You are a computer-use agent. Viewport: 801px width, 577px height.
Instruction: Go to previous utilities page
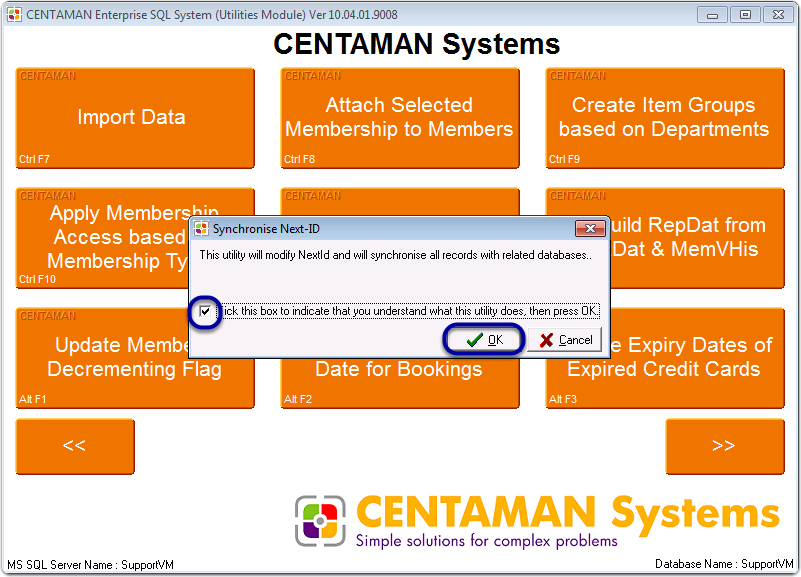75,446
